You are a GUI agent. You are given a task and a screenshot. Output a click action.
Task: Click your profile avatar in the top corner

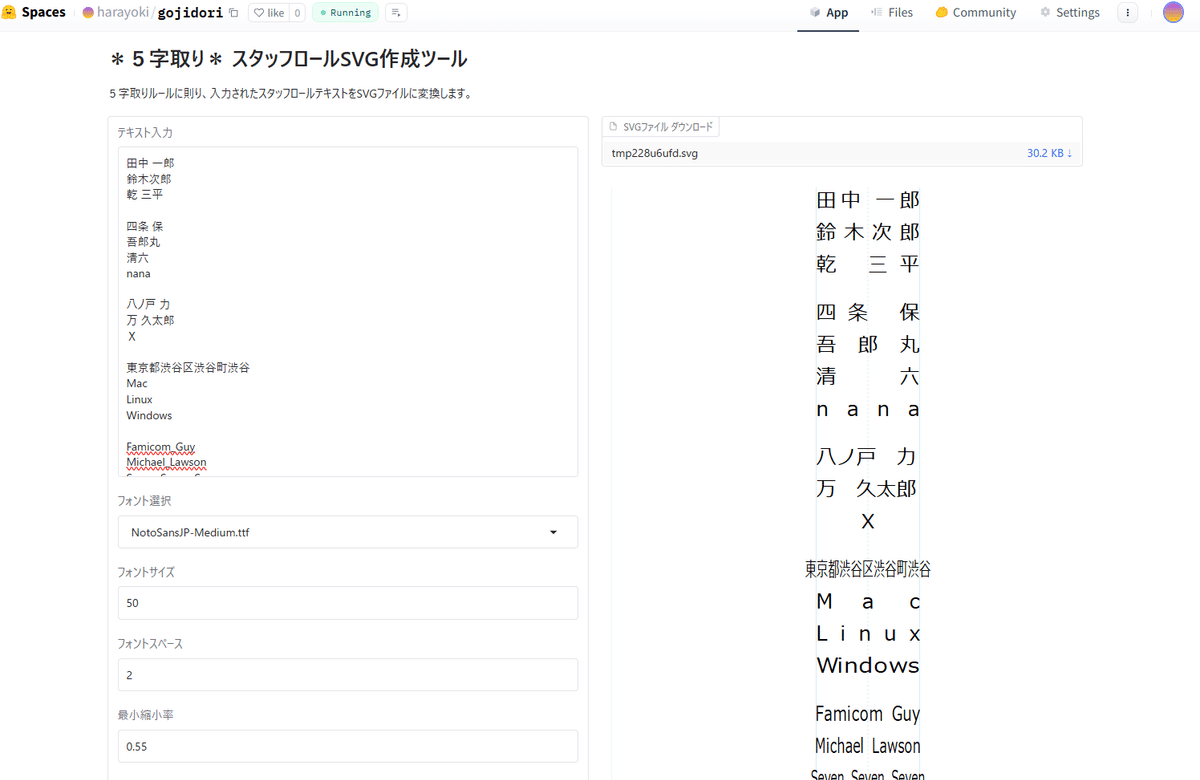(1174, 12)
